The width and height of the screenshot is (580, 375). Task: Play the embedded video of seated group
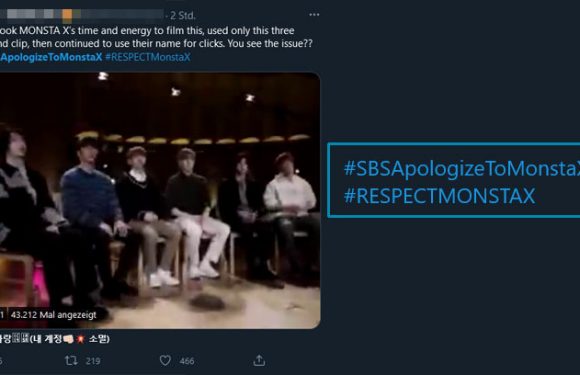tap(160, 200)
